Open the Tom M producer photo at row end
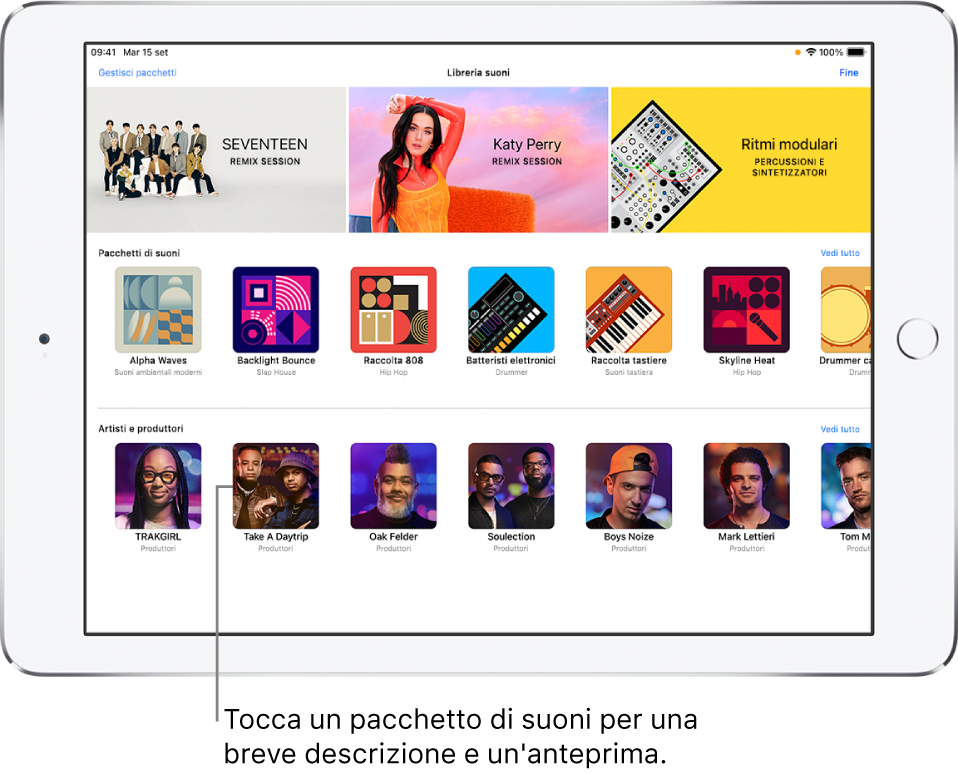This screenshot has width=958, height=774. click(846, 486)
